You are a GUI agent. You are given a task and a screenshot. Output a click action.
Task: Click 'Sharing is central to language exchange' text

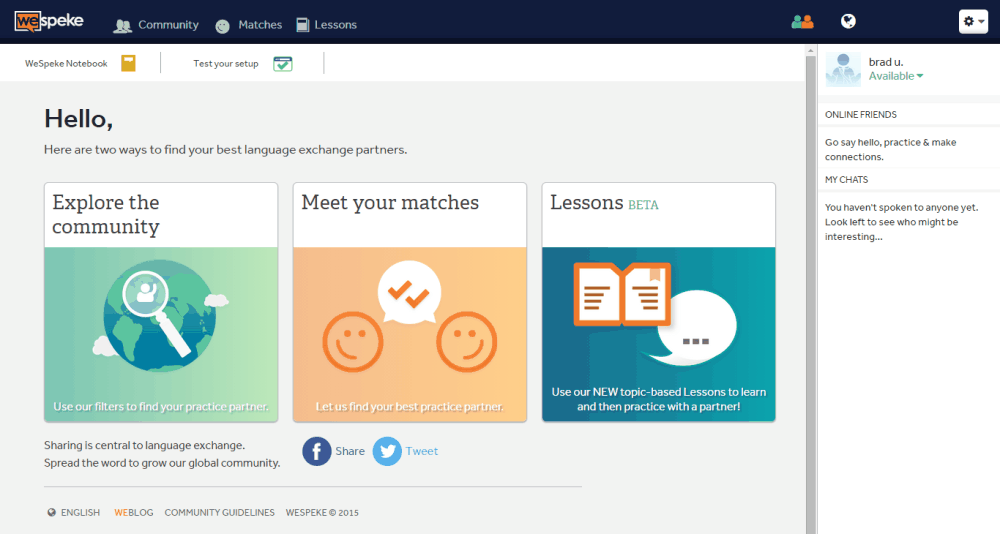coord(144,445)
